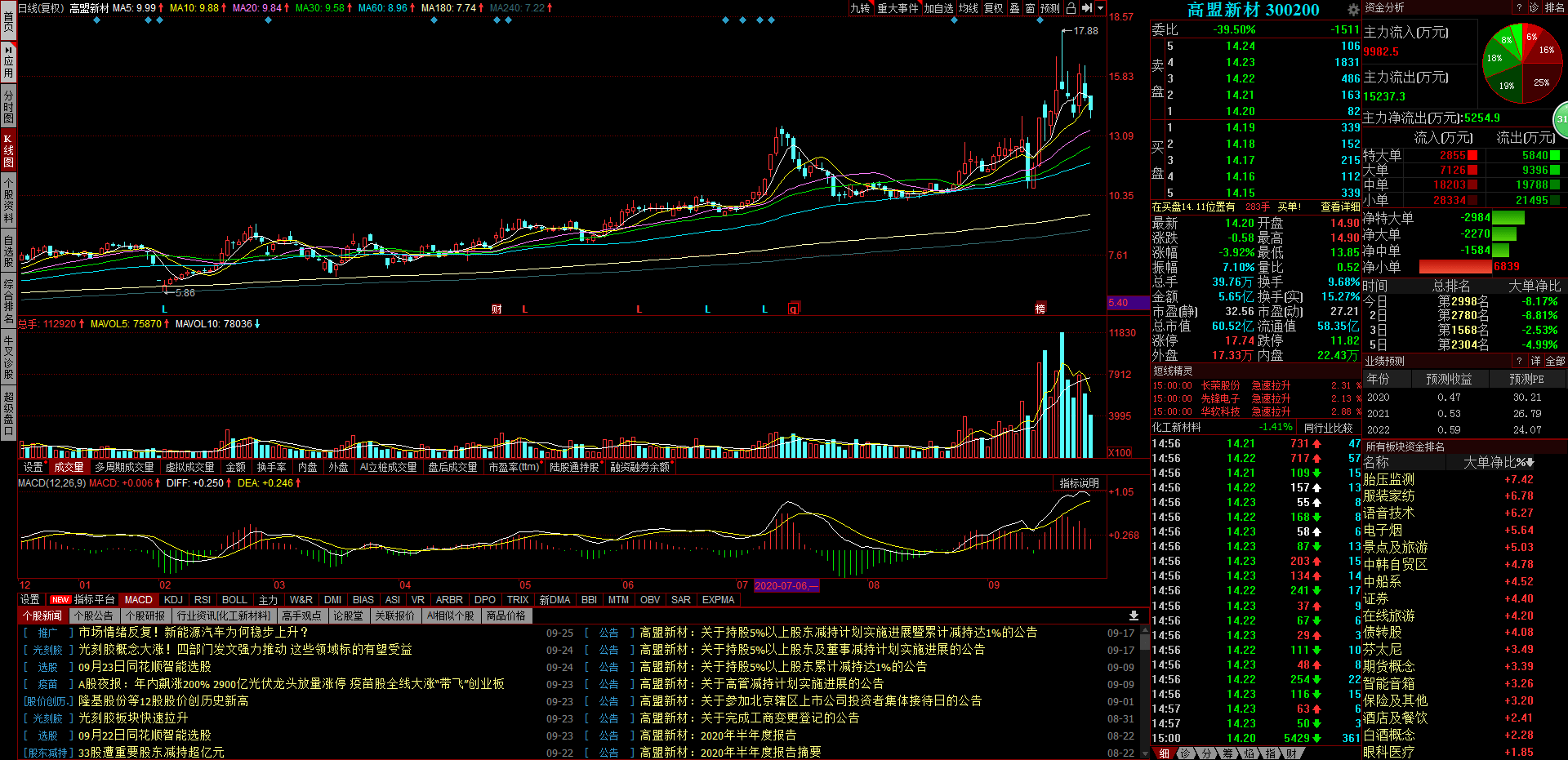Open the 首页 sidebar item
Screen dimensions: 1568x760
8,20
